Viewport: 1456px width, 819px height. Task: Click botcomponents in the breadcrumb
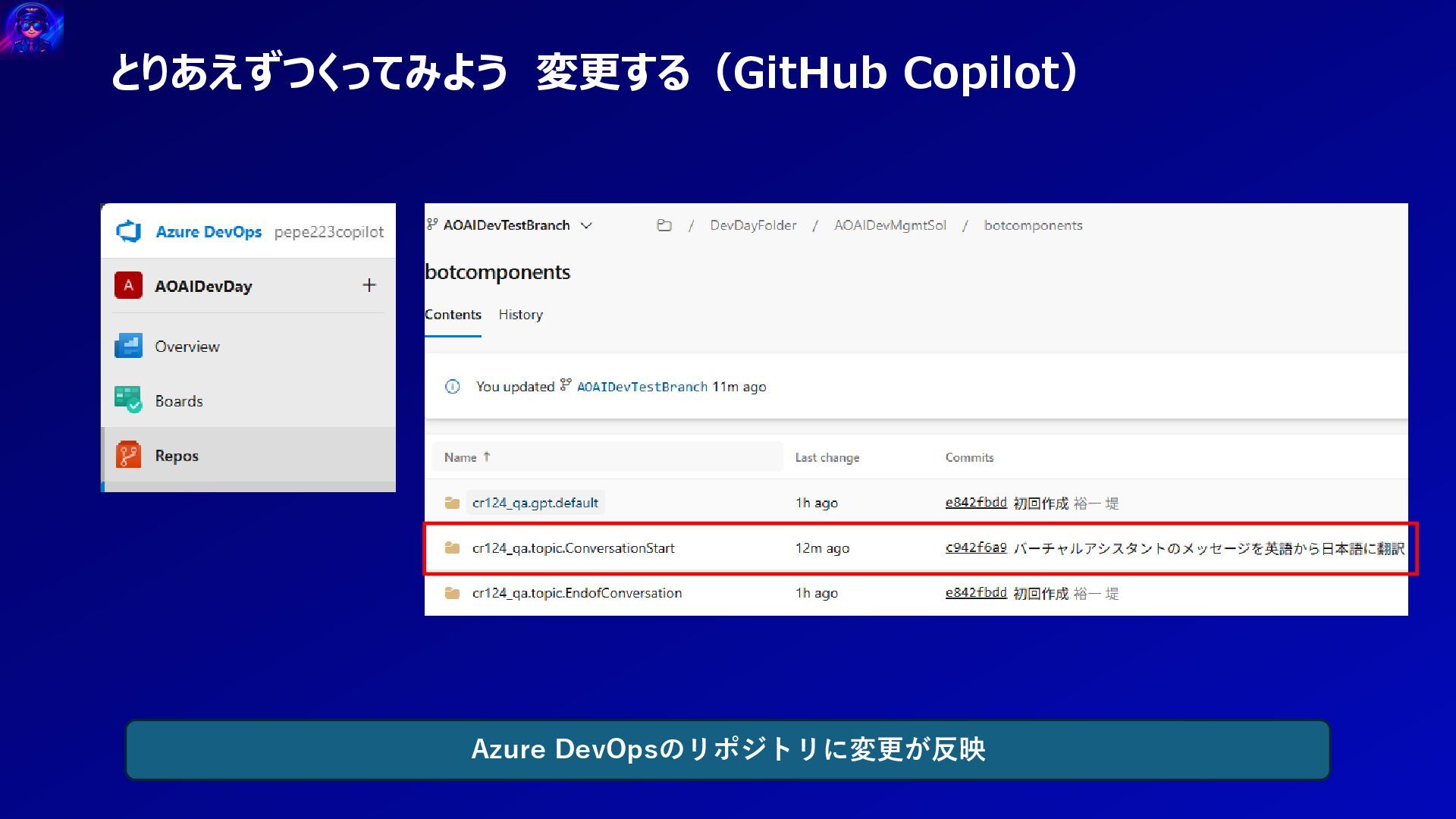coord(1033,225)
